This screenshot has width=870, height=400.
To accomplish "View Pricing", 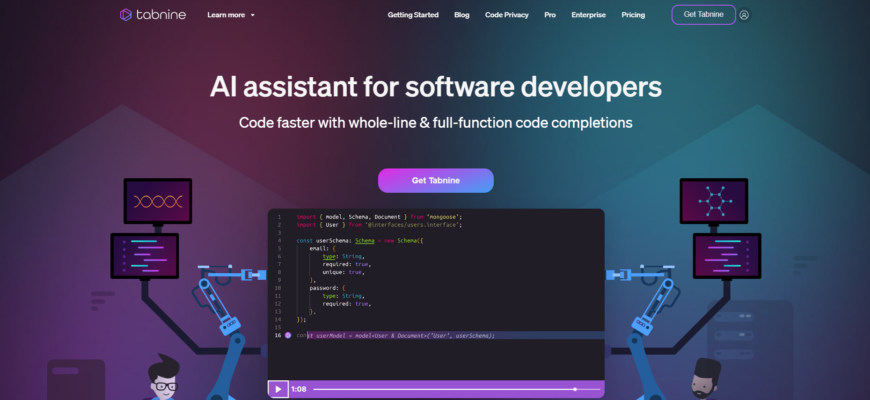I will [633, 15].
